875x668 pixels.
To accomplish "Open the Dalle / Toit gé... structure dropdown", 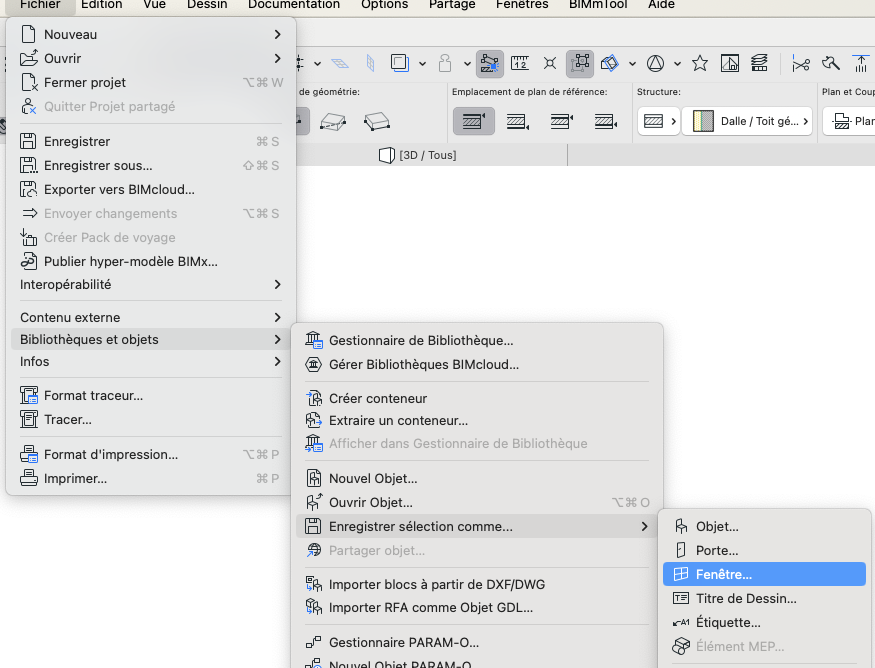I will pos(747,121).
